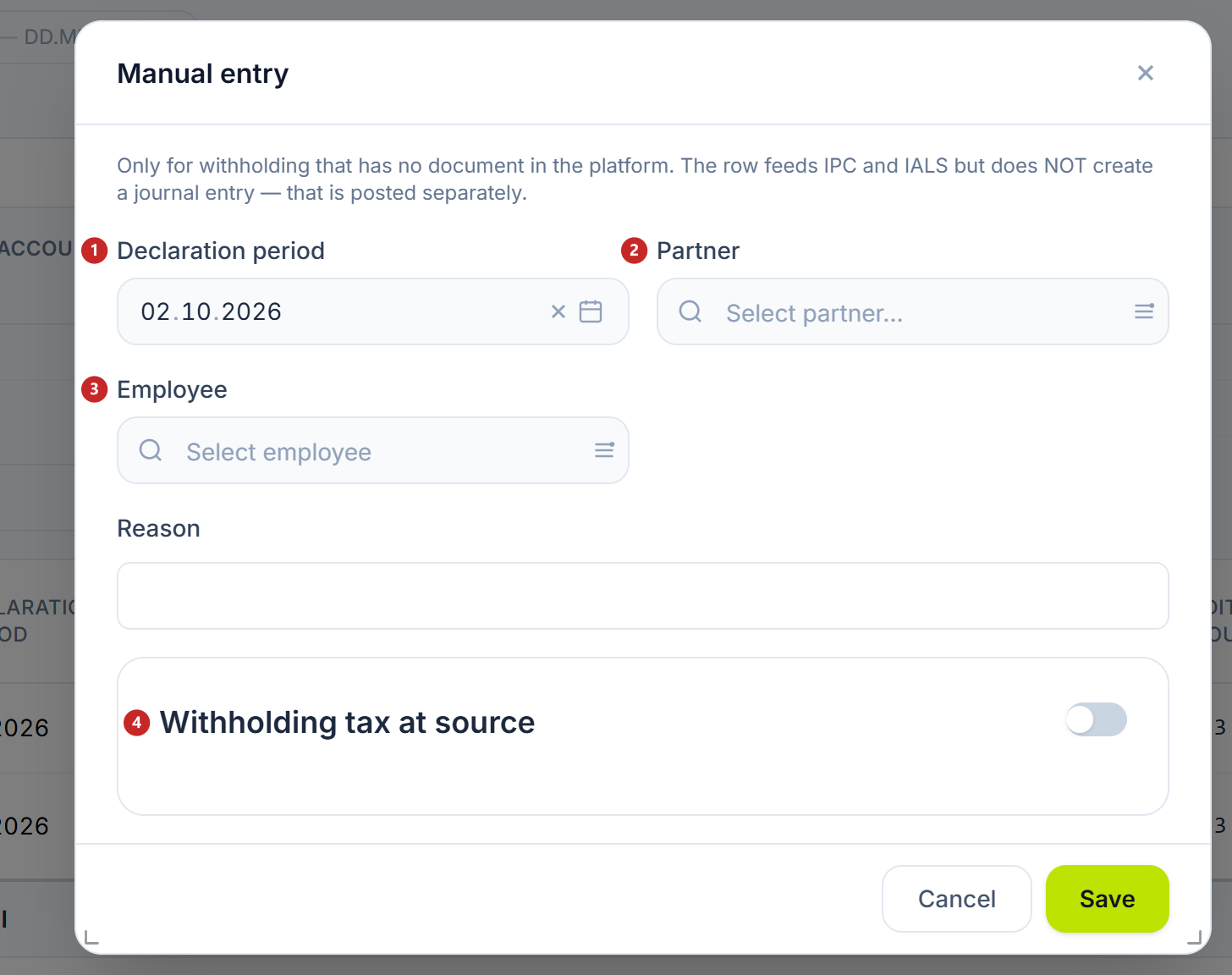Click red badge 4 beside Withholding tax
1232x975 pixels.
coord(136,723)
